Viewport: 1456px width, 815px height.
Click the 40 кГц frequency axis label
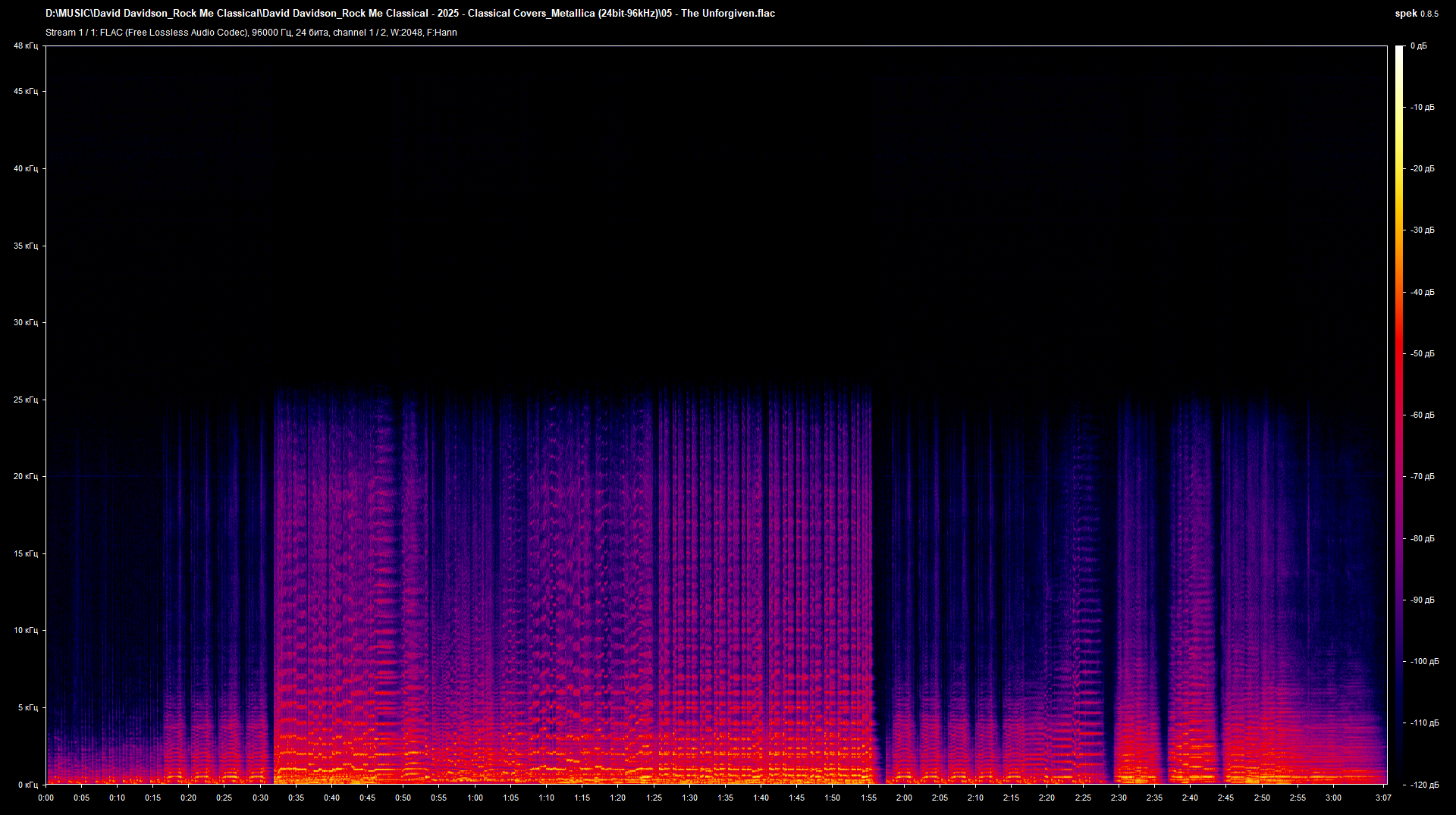tap(26, 169)
